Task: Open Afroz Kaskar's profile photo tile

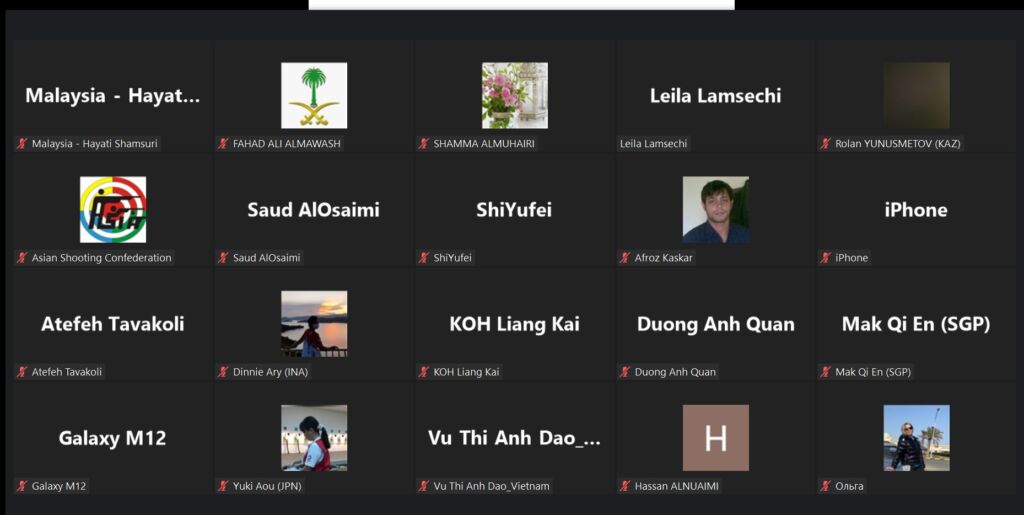Action: (716, 210)
